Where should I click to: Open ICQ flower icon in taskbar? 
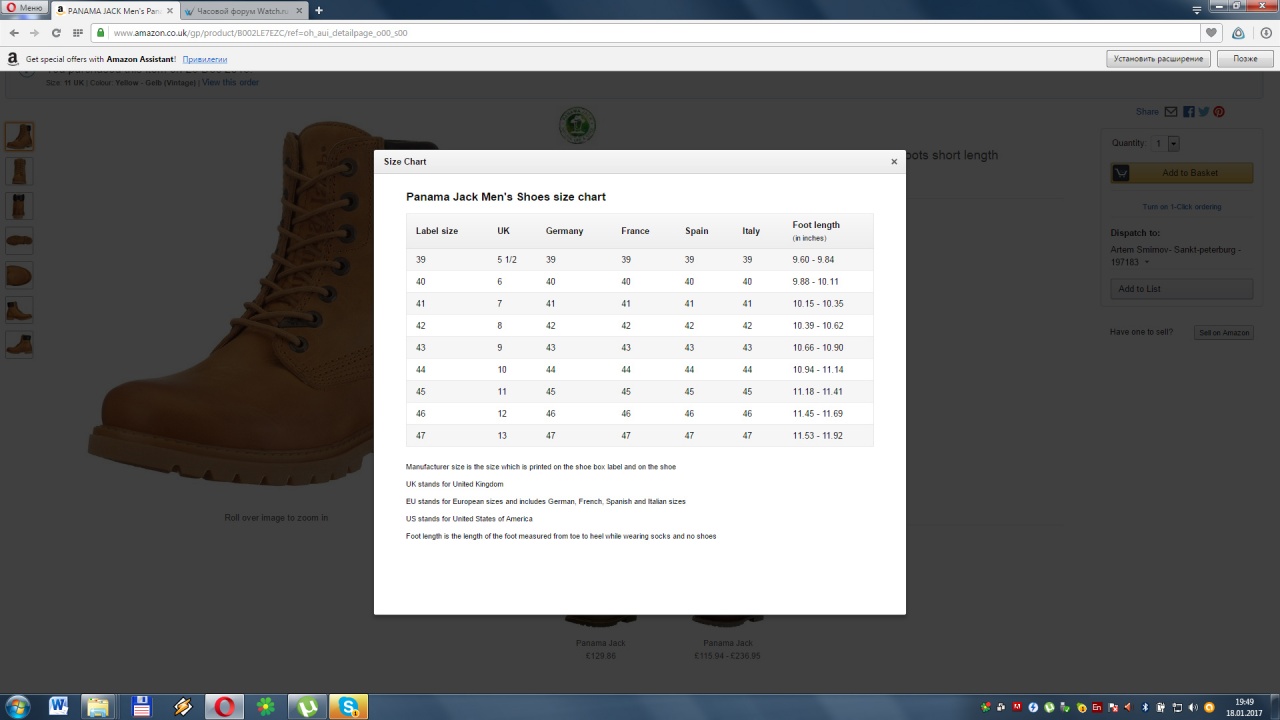coord(266,707)
